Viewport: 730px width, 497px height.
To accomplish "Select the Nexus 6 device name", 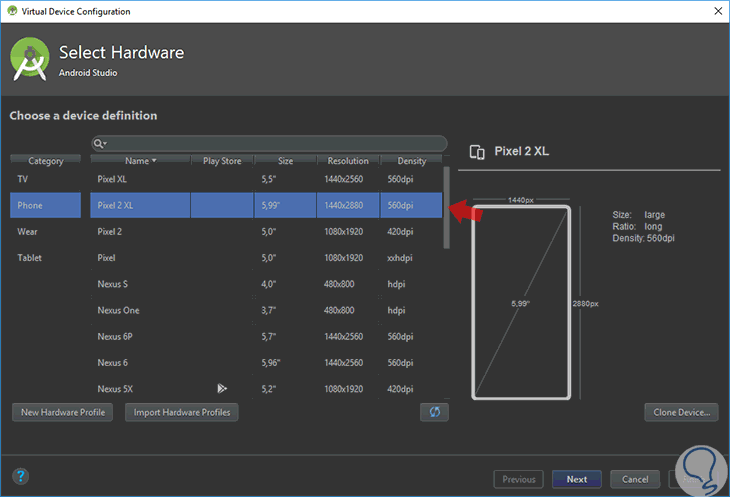I will (112, 363).
